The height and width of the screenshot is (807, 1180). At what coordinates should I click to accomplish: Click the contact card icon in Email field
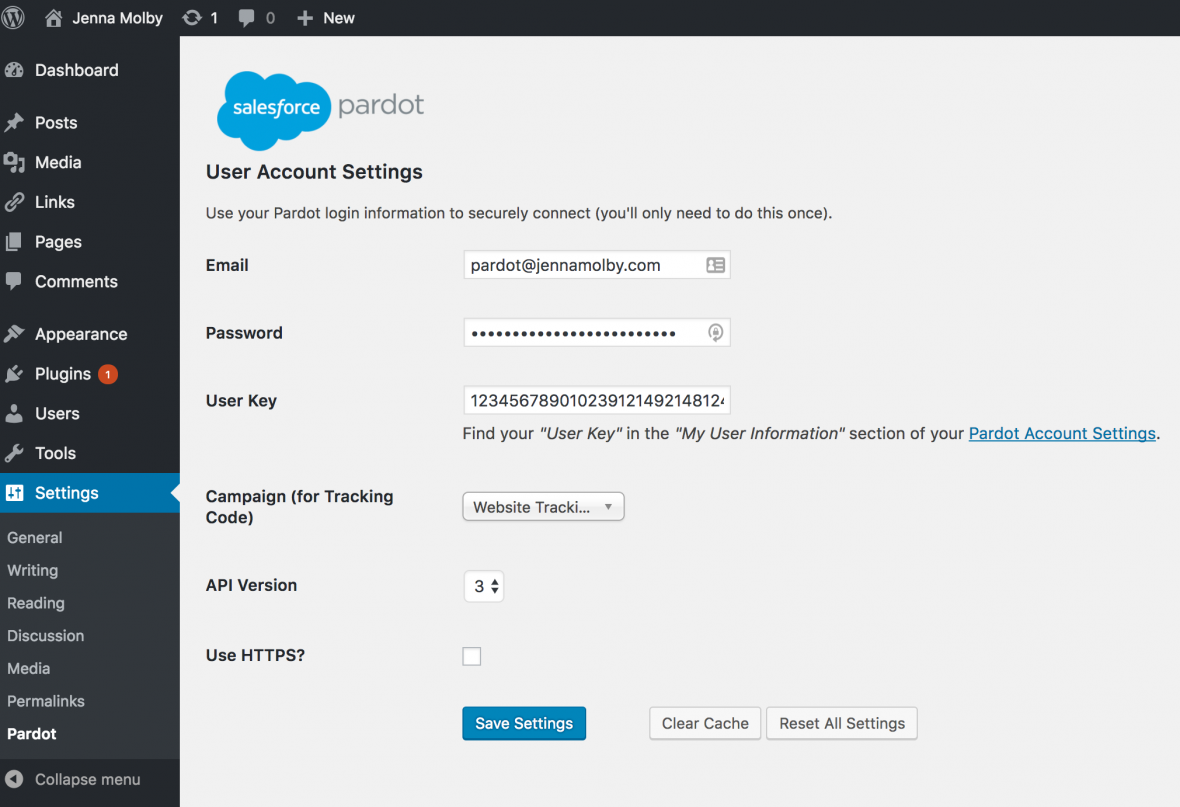(715, 265)
